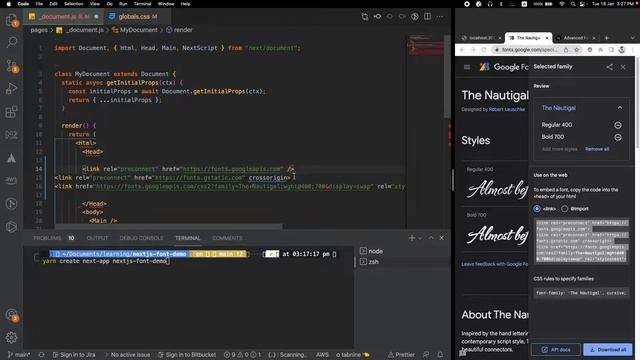This screenshot has width=640, height=360.
Task: Click the Prettier status bar item
Action: [x=401, y=355]
